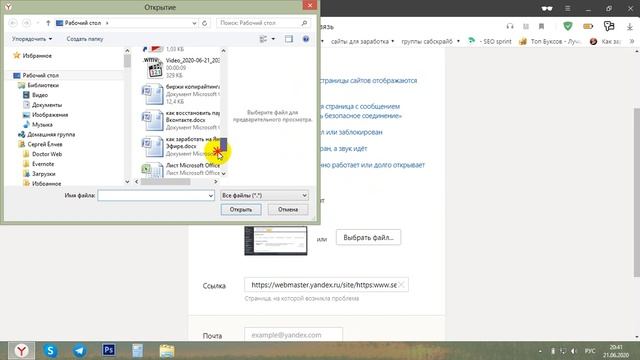The width and height of the screenshot is (640, 360).
Task: Click the browser headphones icon
Action: click(x=510, y=26)
